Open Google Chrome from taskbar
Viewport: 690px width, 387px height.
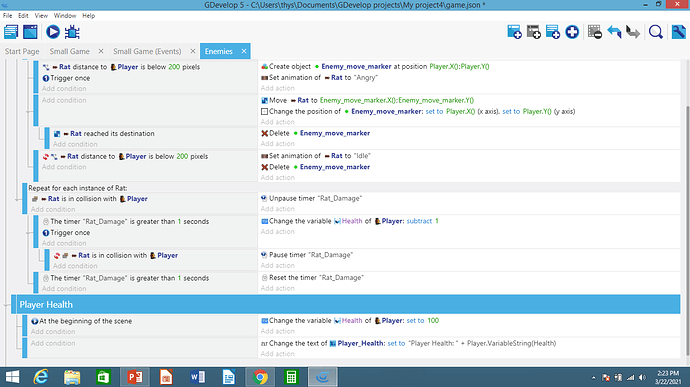261,377
